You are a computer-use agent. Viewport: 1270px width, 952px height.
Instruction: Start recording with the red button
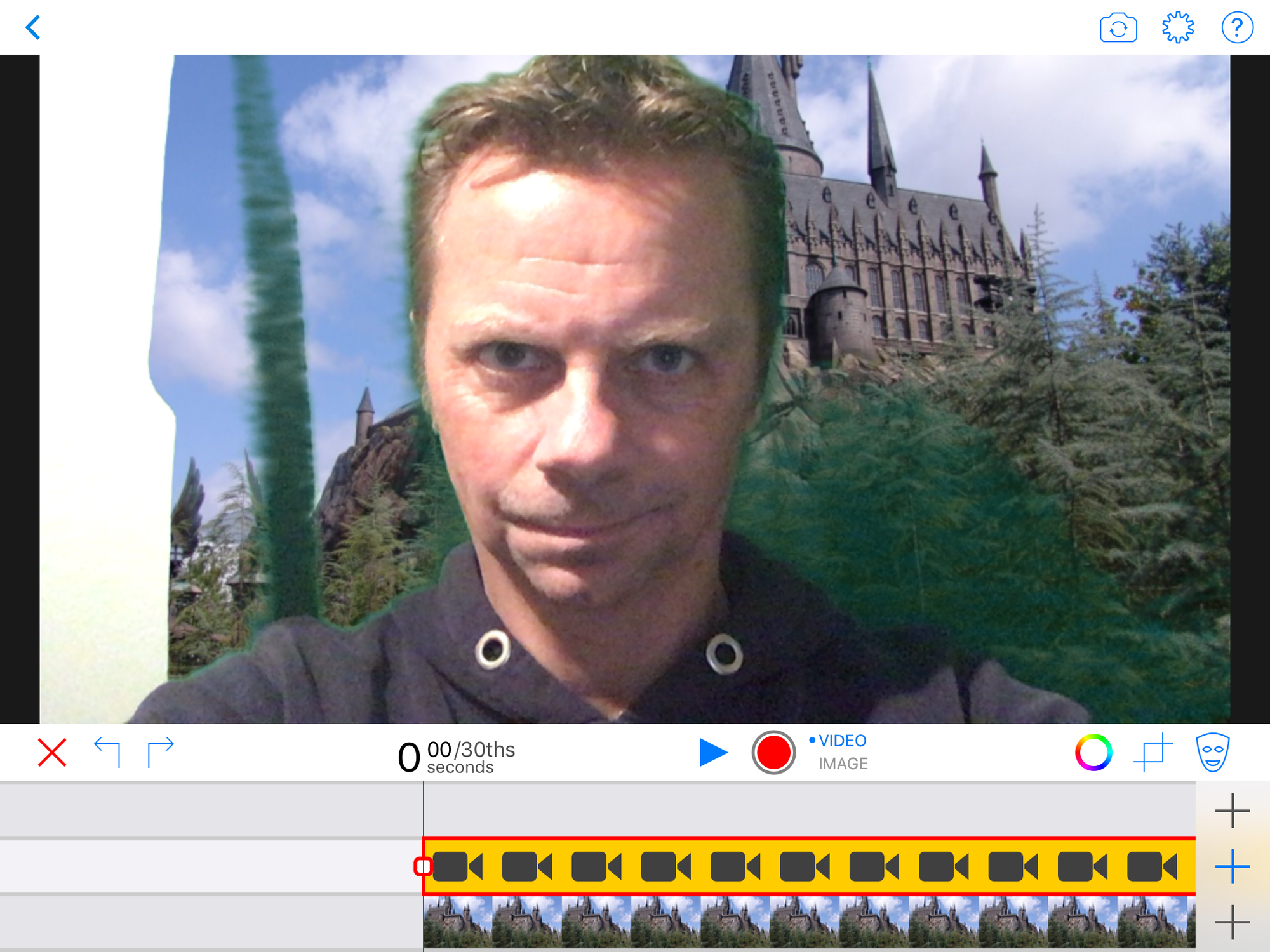773,753
